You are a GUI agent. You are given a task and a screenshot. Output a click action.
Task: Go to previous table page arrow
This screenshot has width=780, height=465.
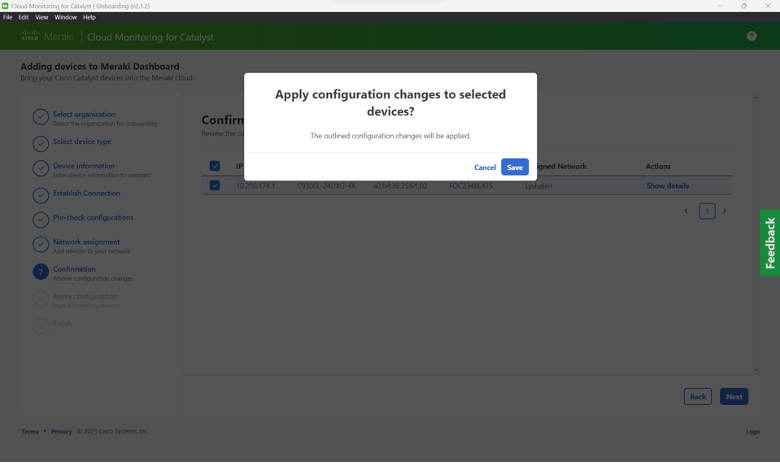686,211
